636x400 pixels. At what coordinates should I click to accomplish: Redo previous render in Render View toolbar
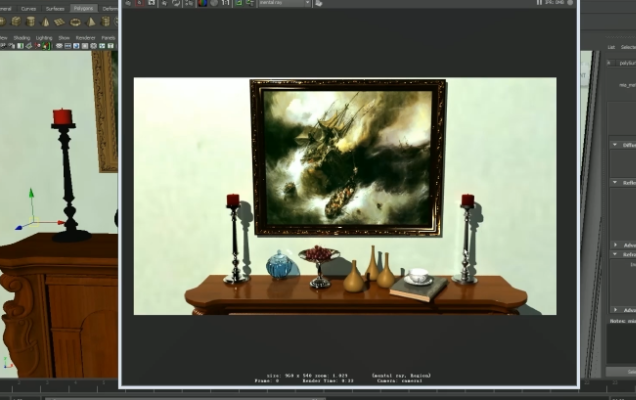pyautogui.click(x=131, y=3)
